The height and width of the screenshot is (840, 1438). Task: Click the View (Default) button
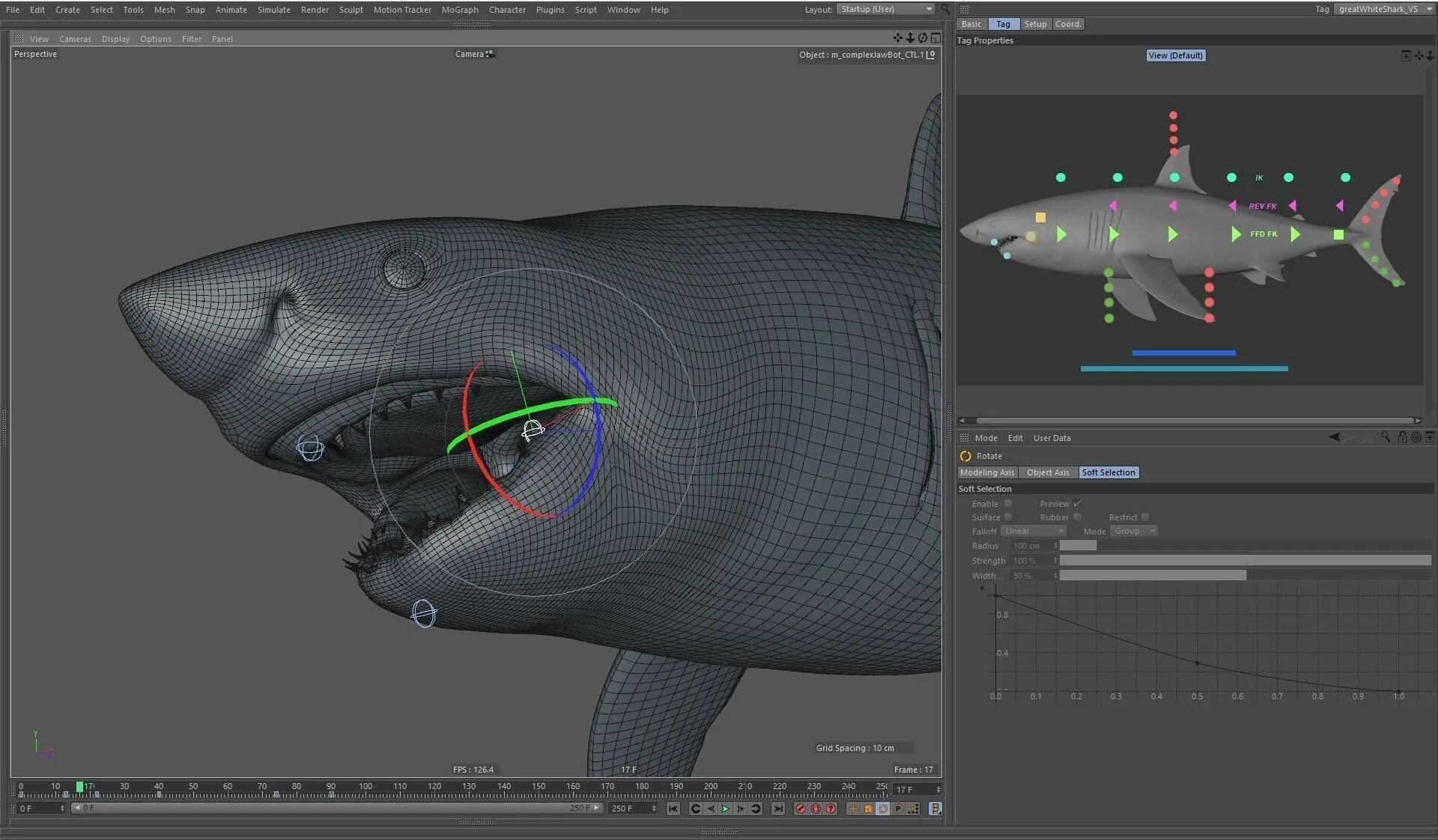coord(1175,55)
